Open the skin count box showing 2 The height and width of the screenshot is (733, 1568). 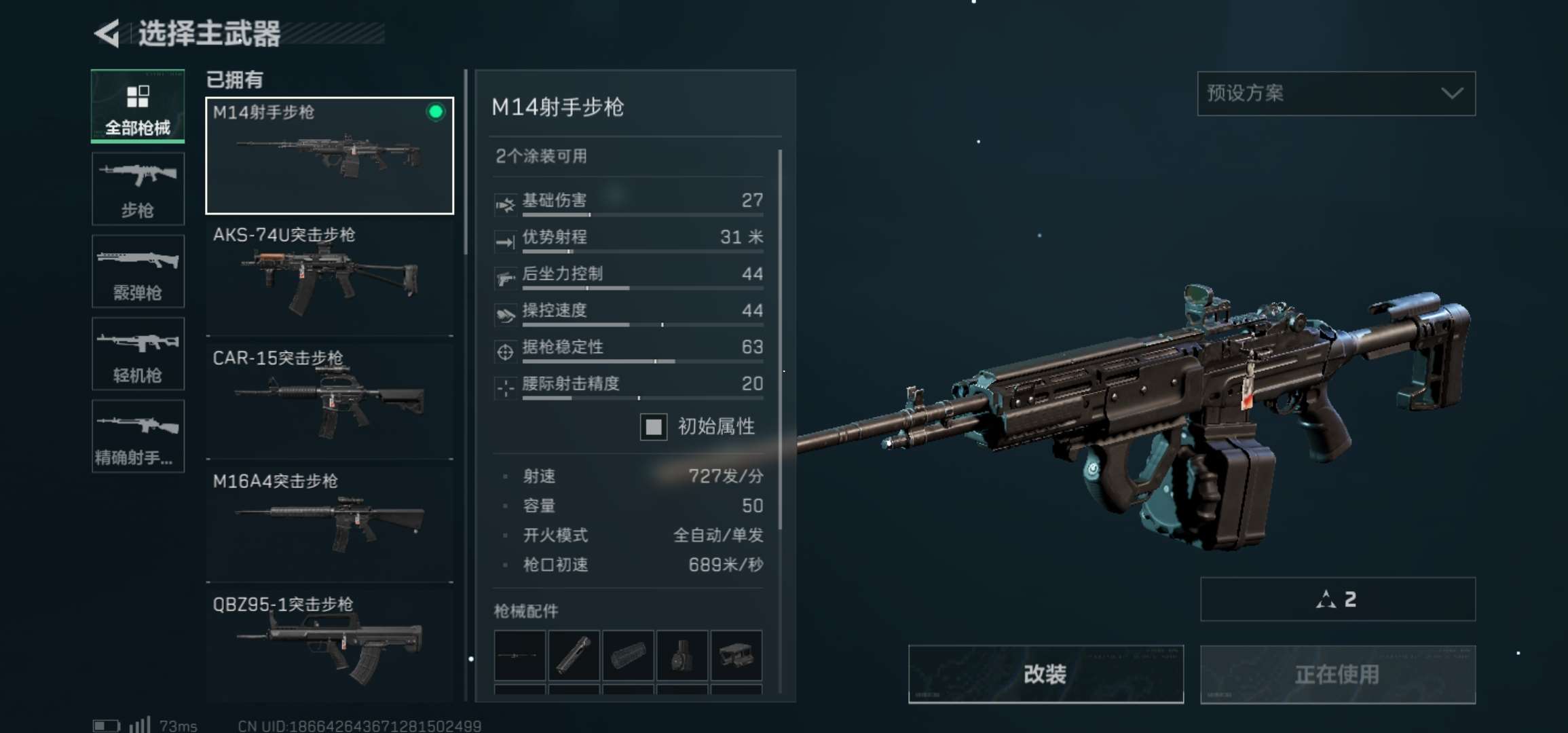point(1337,599)
